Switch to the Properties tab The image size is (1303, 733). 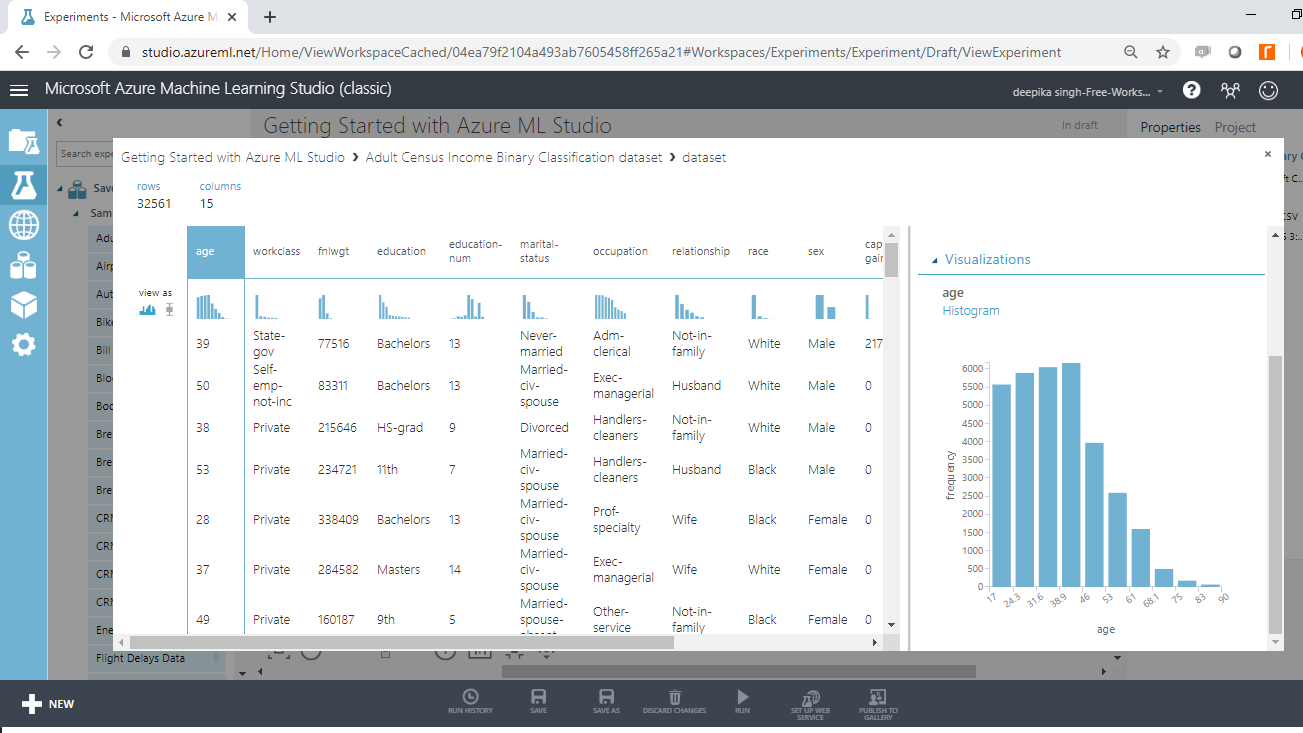(1170, 127)
